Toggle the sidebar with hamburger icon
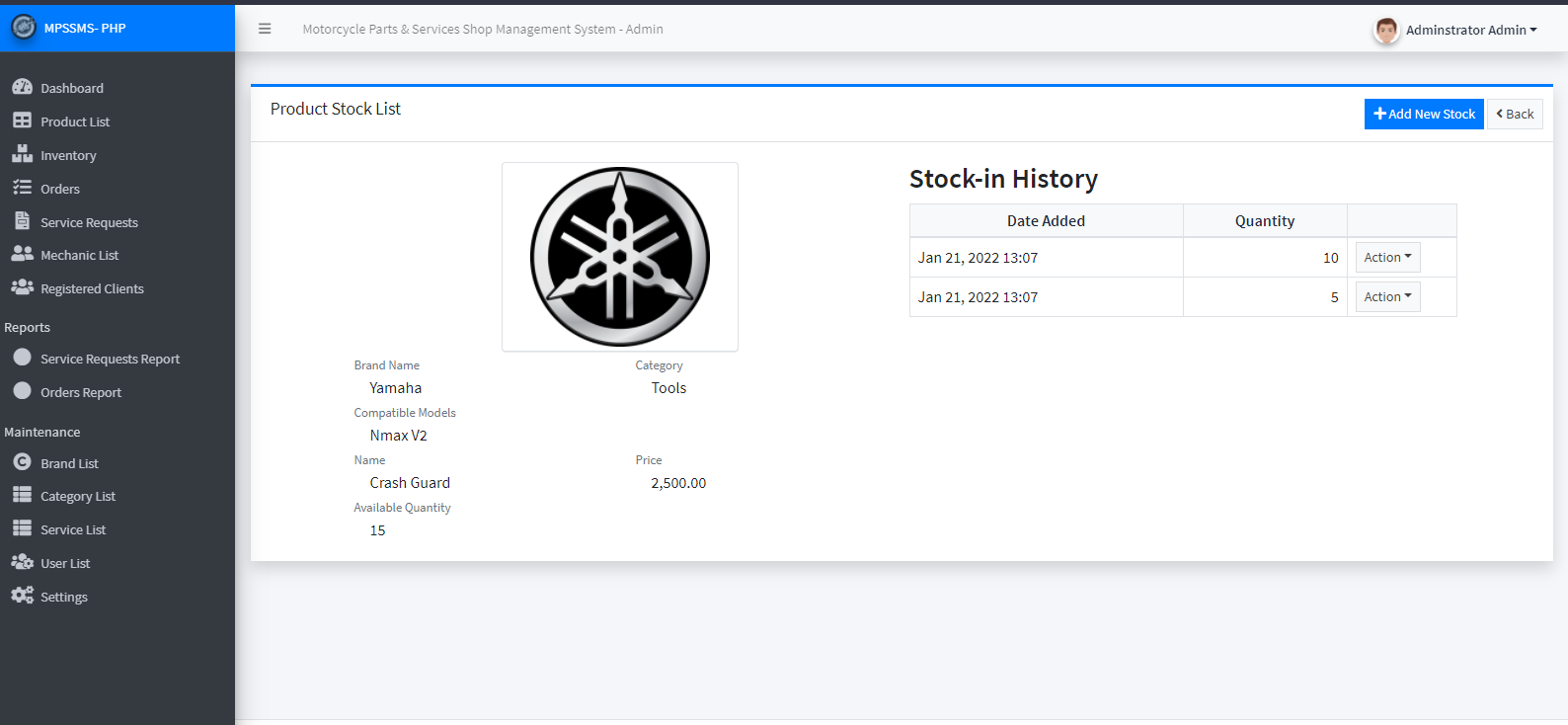This screenshot has height=725, width=1568. (x=265, y=29)
